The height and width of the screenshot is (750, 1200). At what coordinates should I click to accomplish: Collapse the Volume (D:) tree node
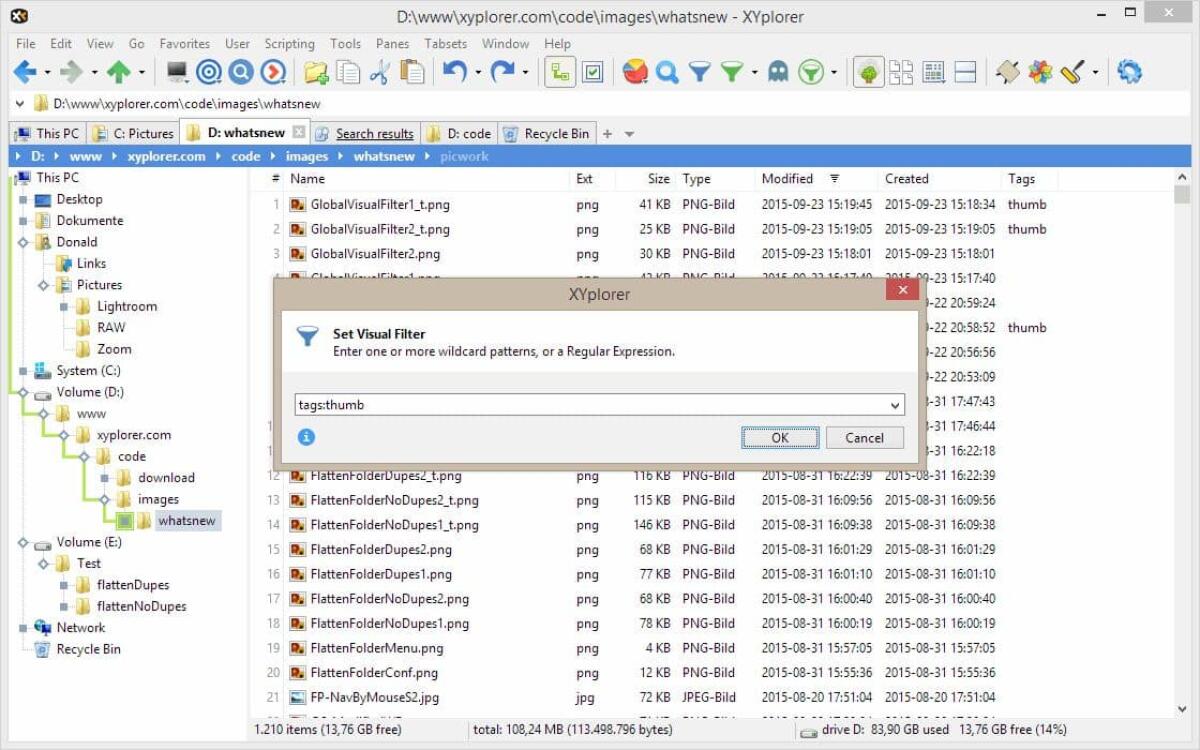[x=22, y=391]
